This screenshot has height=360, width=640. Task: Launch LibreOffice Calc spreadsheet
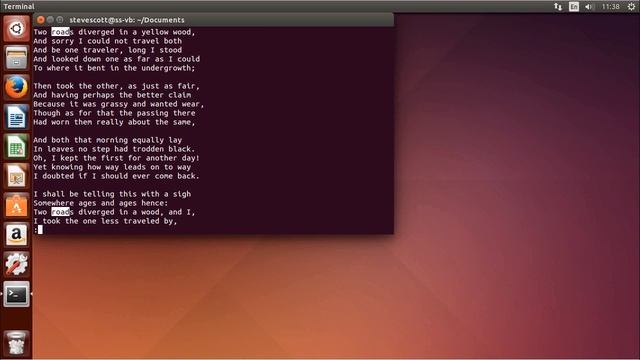16,147
